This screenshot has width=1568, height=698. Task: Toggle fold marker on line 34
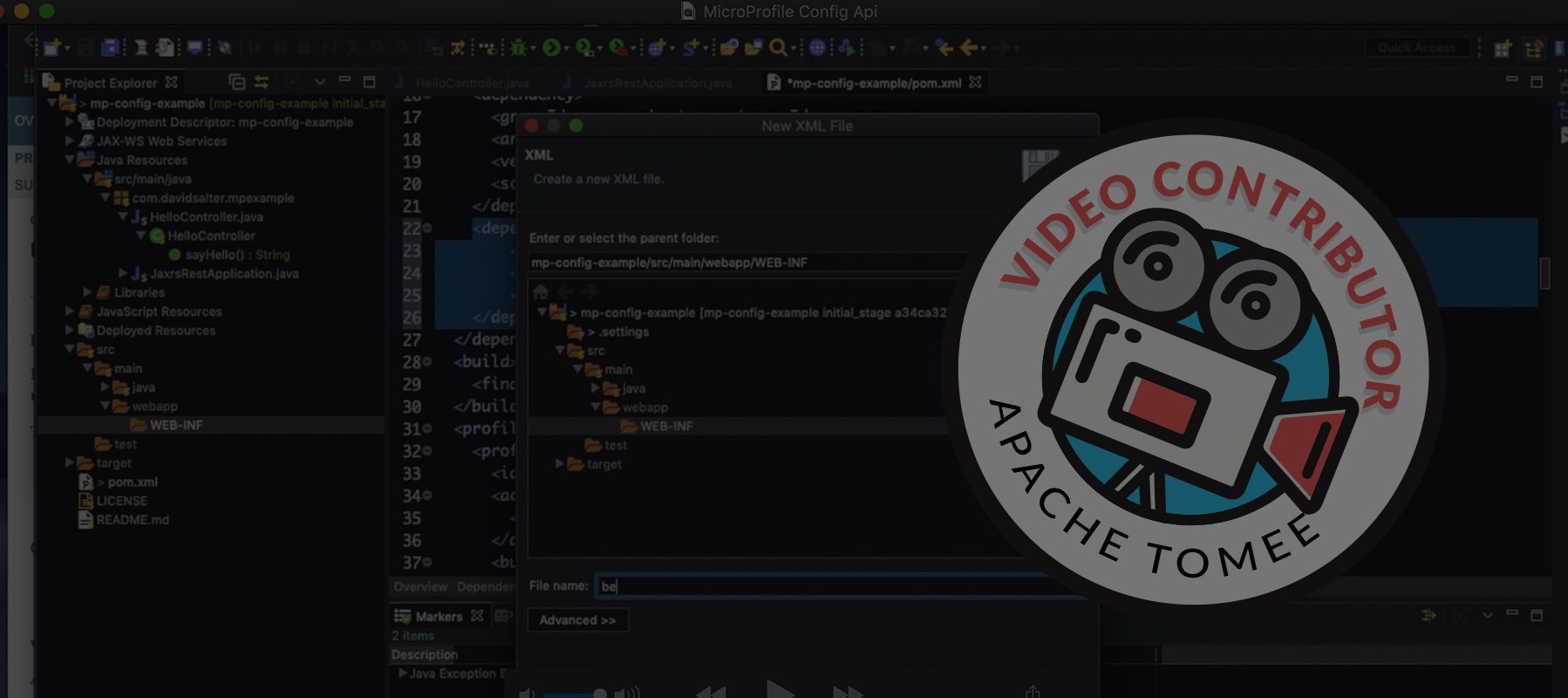point(427,495)
